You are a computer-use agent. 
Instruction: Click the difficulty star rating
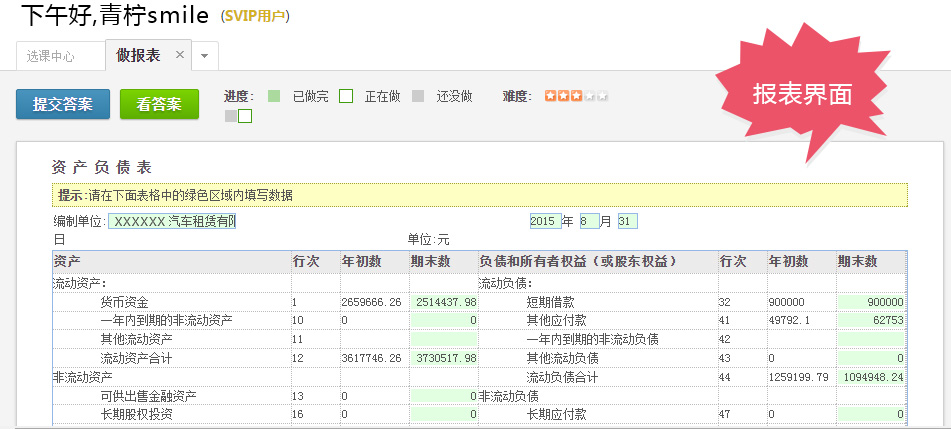576,96
